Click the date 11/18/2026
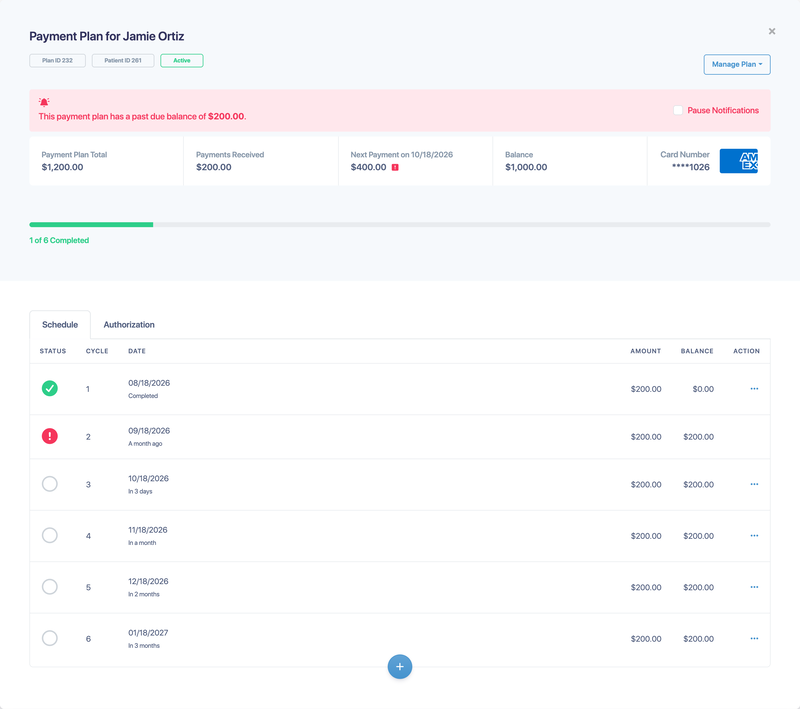This screenshot has height=709, width=800. coord(148,530)
